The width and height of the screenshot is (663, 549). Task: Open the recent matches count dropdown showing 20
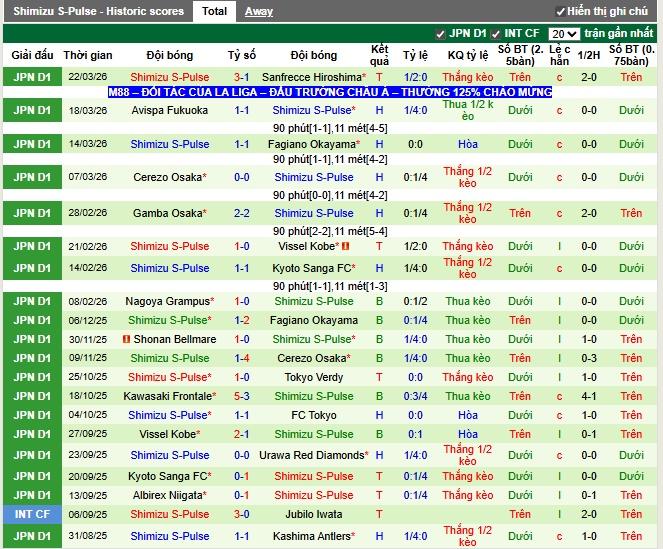coord(564,34)
